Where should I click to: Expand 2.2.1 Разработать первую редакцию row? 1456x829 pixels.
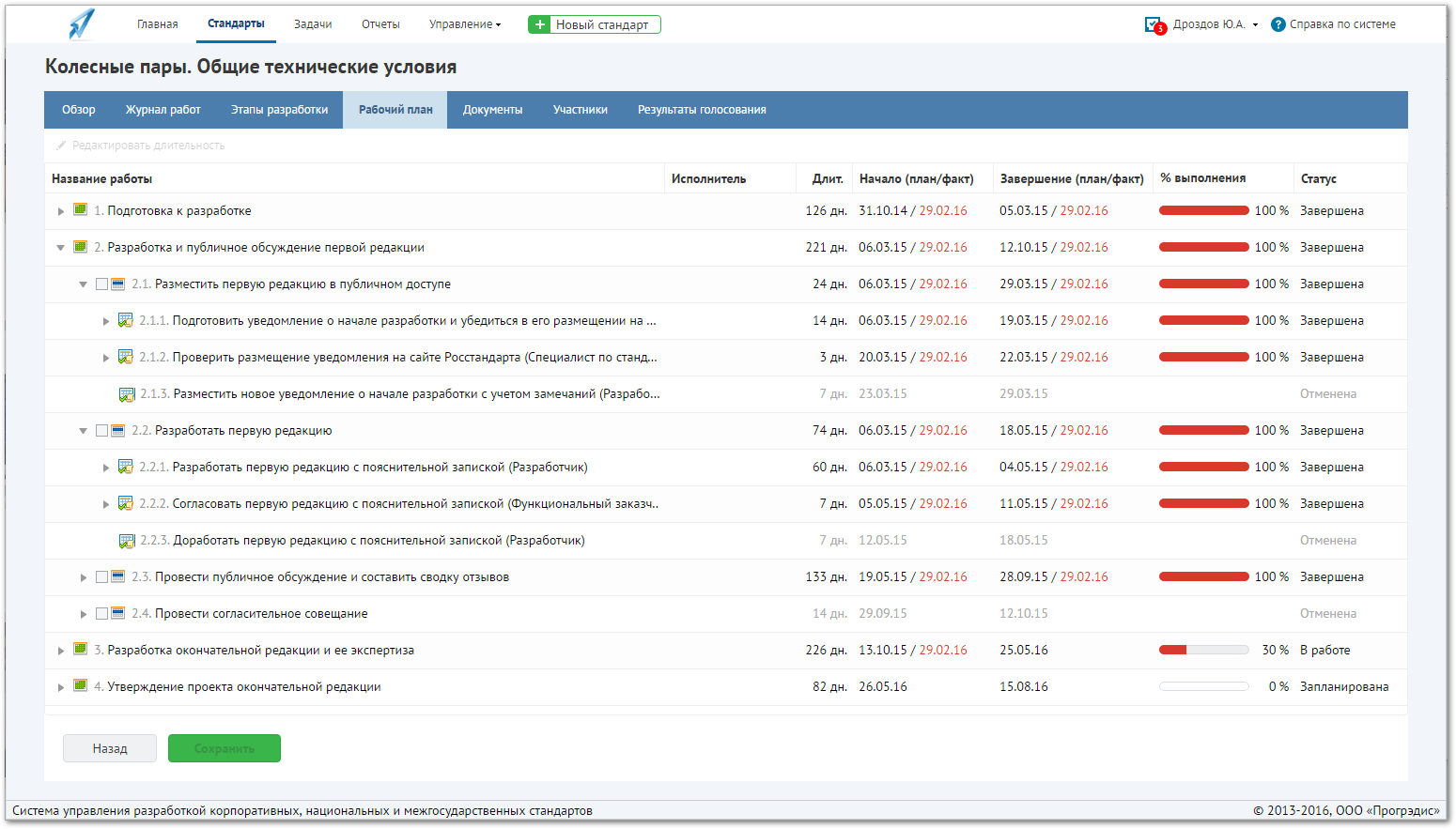click(x=106, y=468)
